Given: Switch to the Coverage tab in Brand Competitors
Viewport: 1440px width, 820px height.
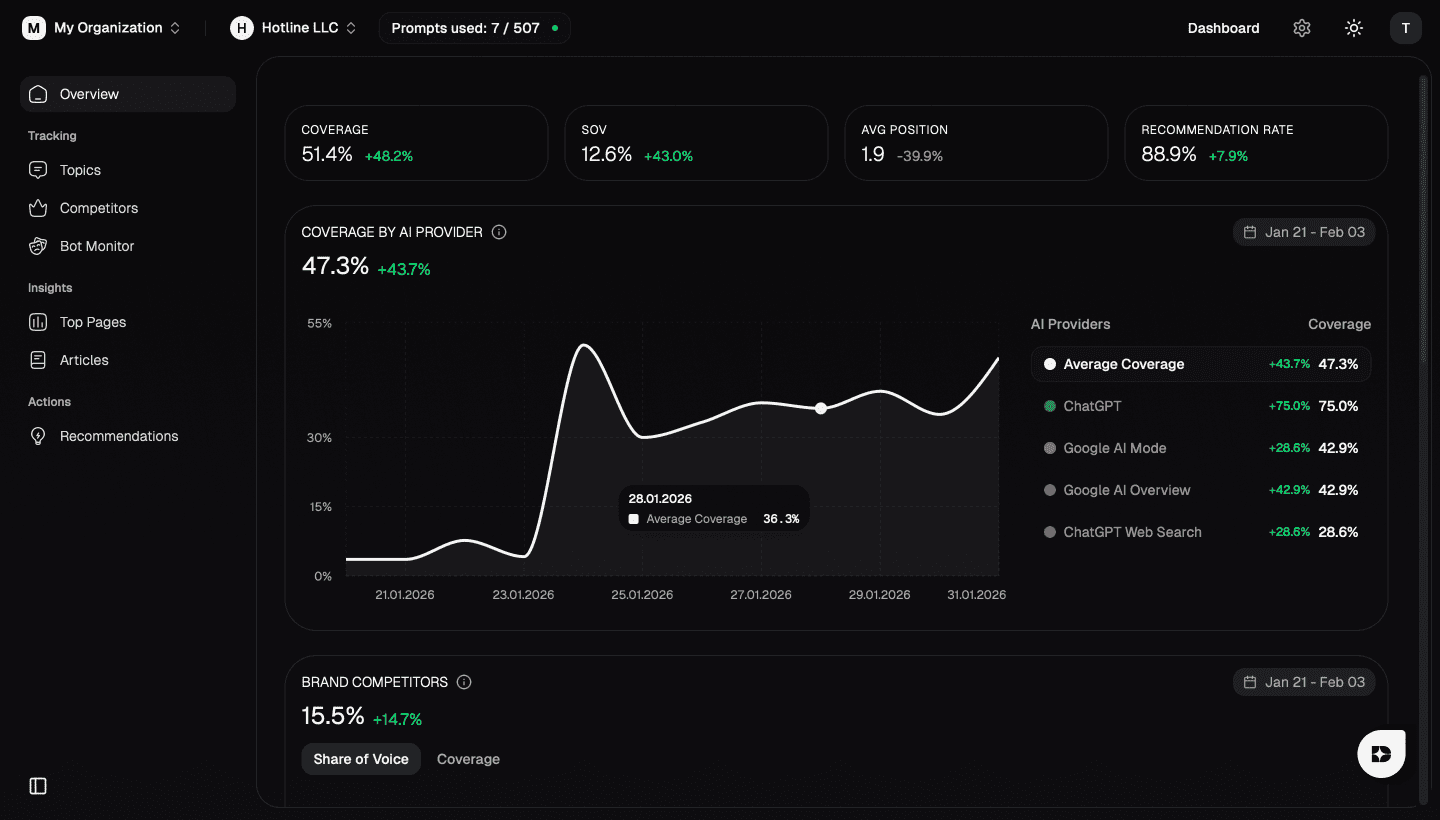Looking at the screenshot, I should coord(468,759).
